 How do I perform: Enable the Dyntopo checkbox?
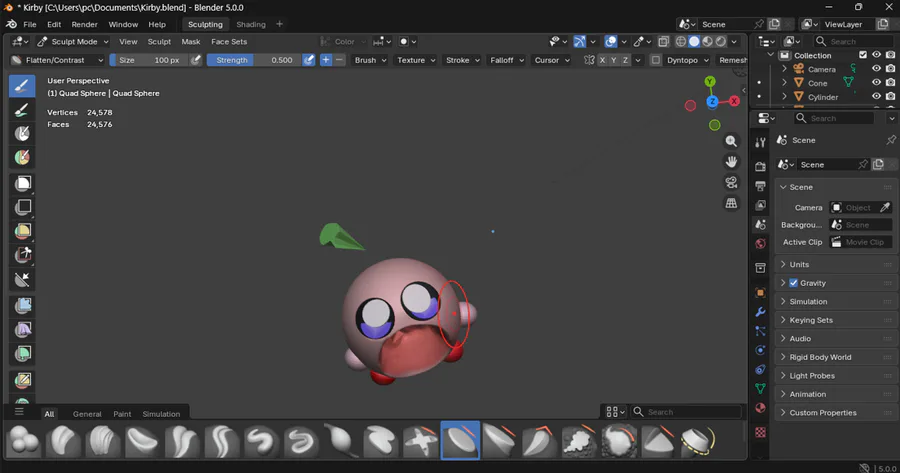point(655,60)
